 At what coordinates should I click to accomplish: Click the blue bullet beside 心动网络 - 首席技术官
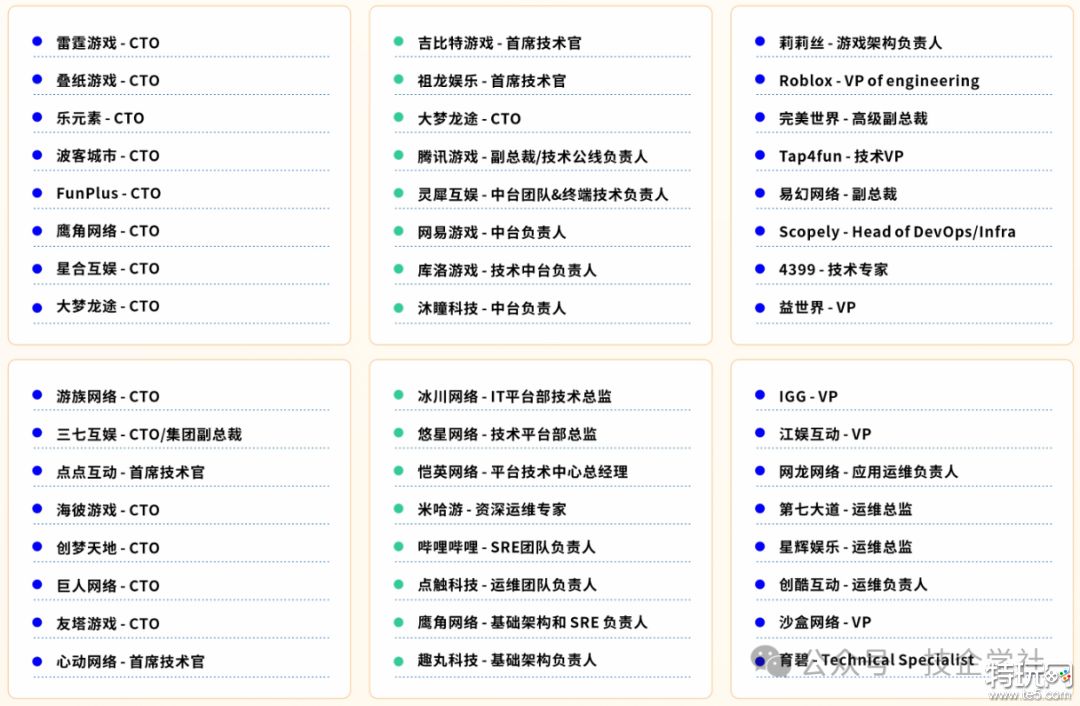[37, 661]
